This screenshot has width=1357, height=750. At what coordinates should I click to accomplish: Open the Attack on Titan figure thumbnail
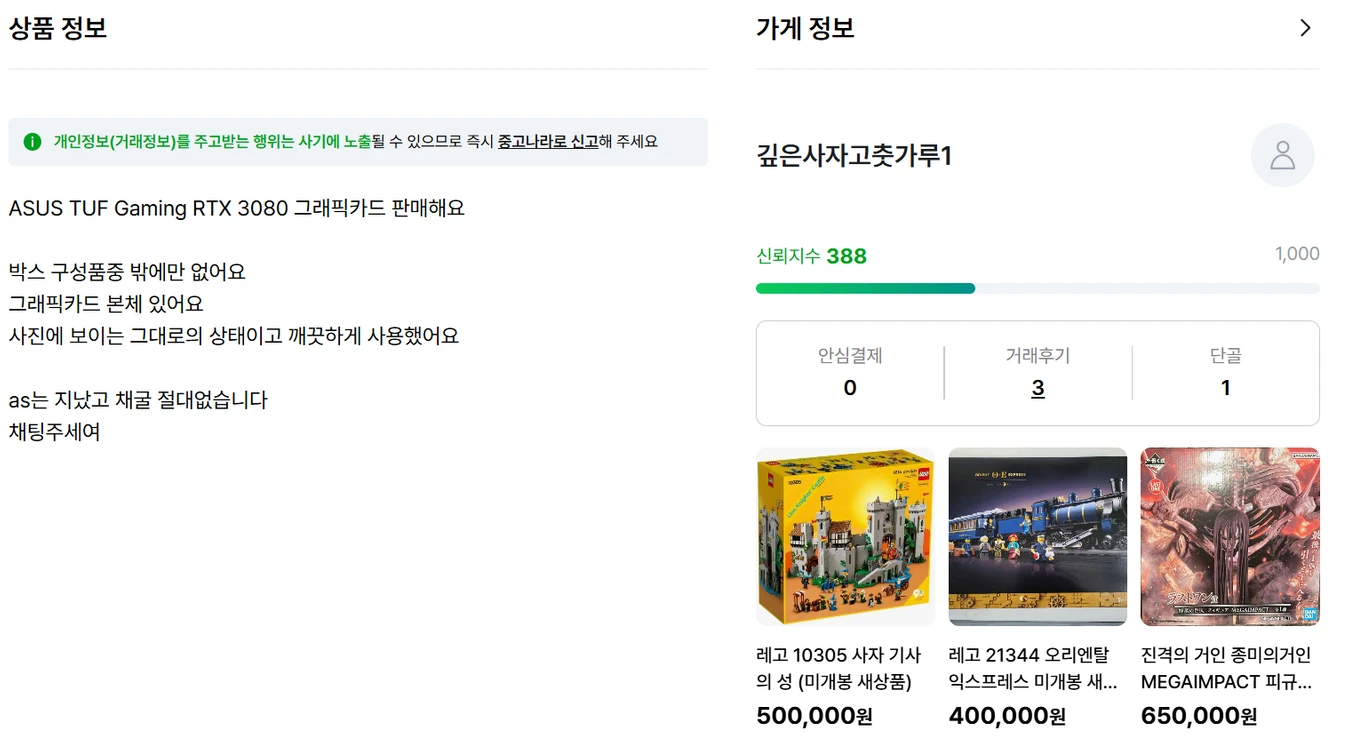pyautogui.click(x=1230, y=536)
